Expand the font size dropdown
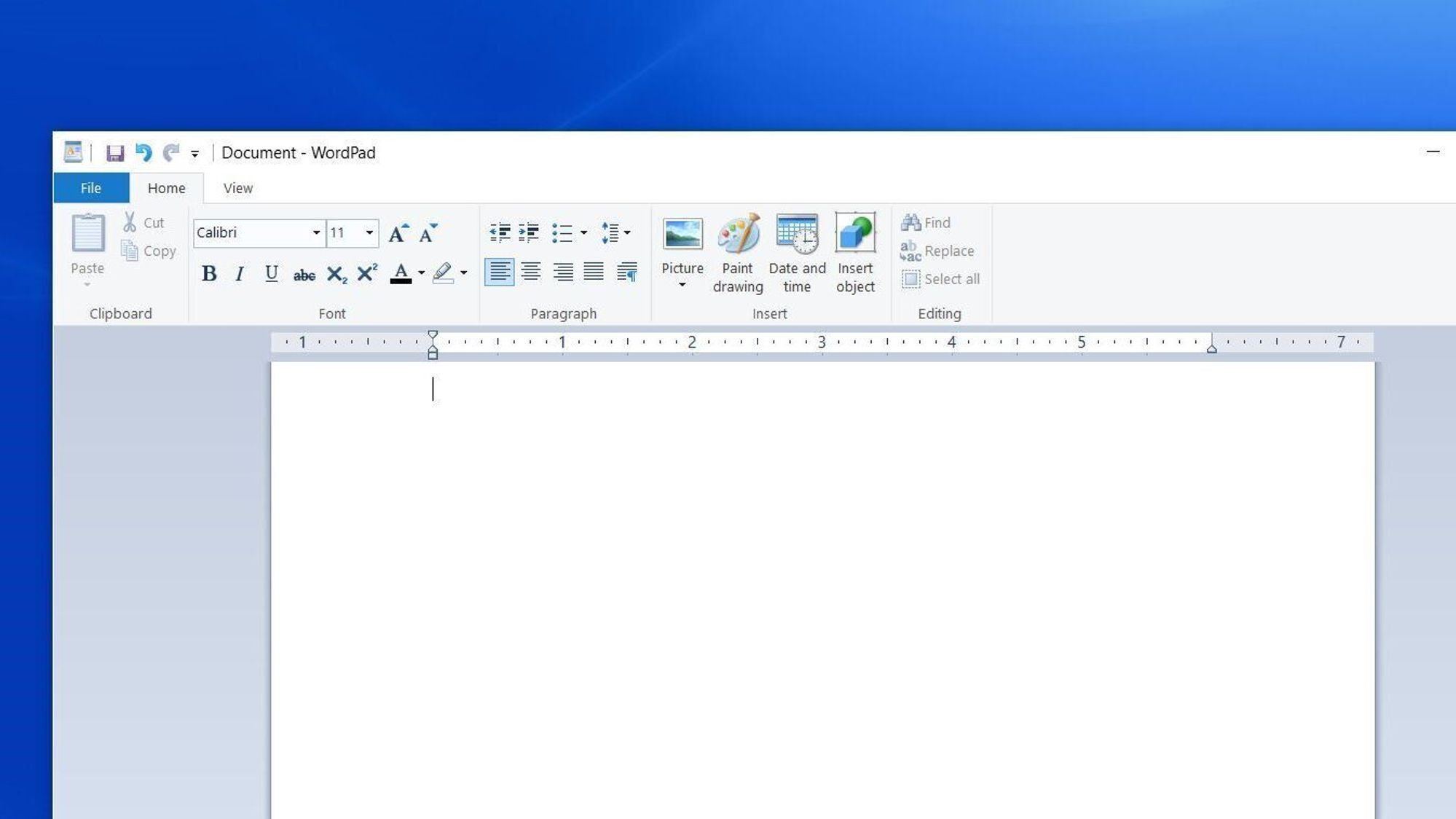The height and width of the screenshot is (819, 1456). click(x=369, y=233)
